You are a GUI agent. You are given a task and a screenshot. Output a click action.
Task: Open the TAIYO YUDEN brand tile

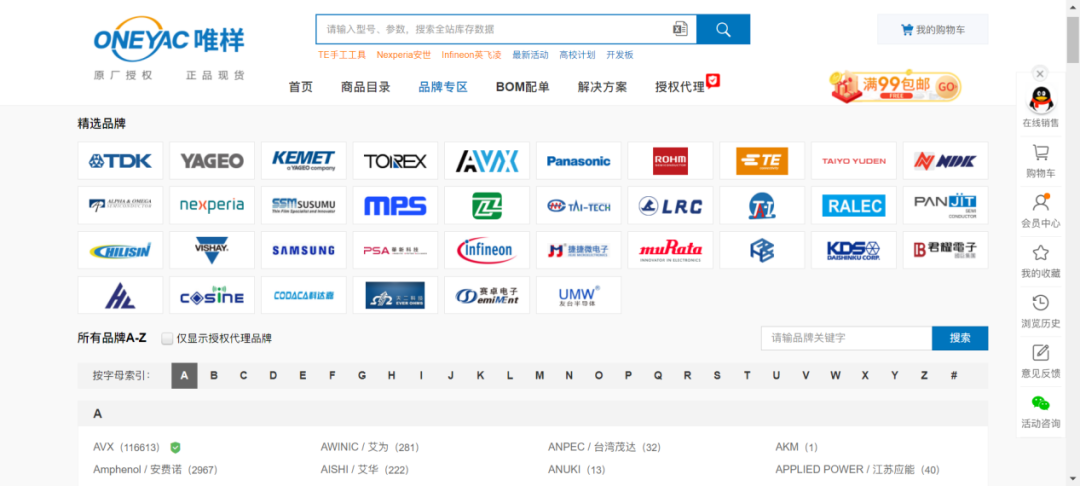pyautogui.click(x=854, y=161)
